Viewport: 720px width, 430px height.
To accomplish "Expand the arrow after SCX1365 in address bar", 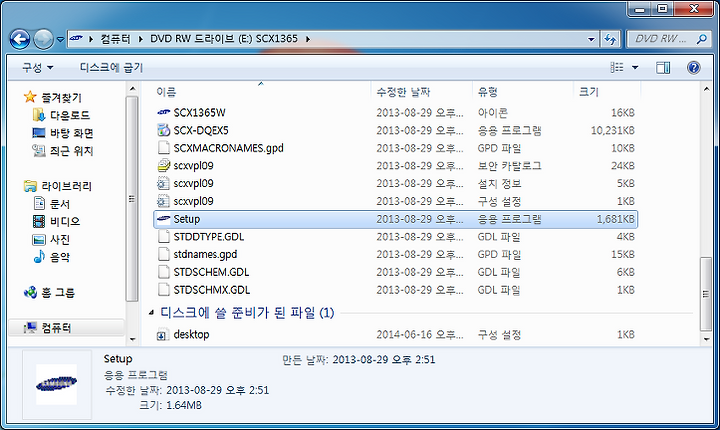I will (x=308, y=40).
